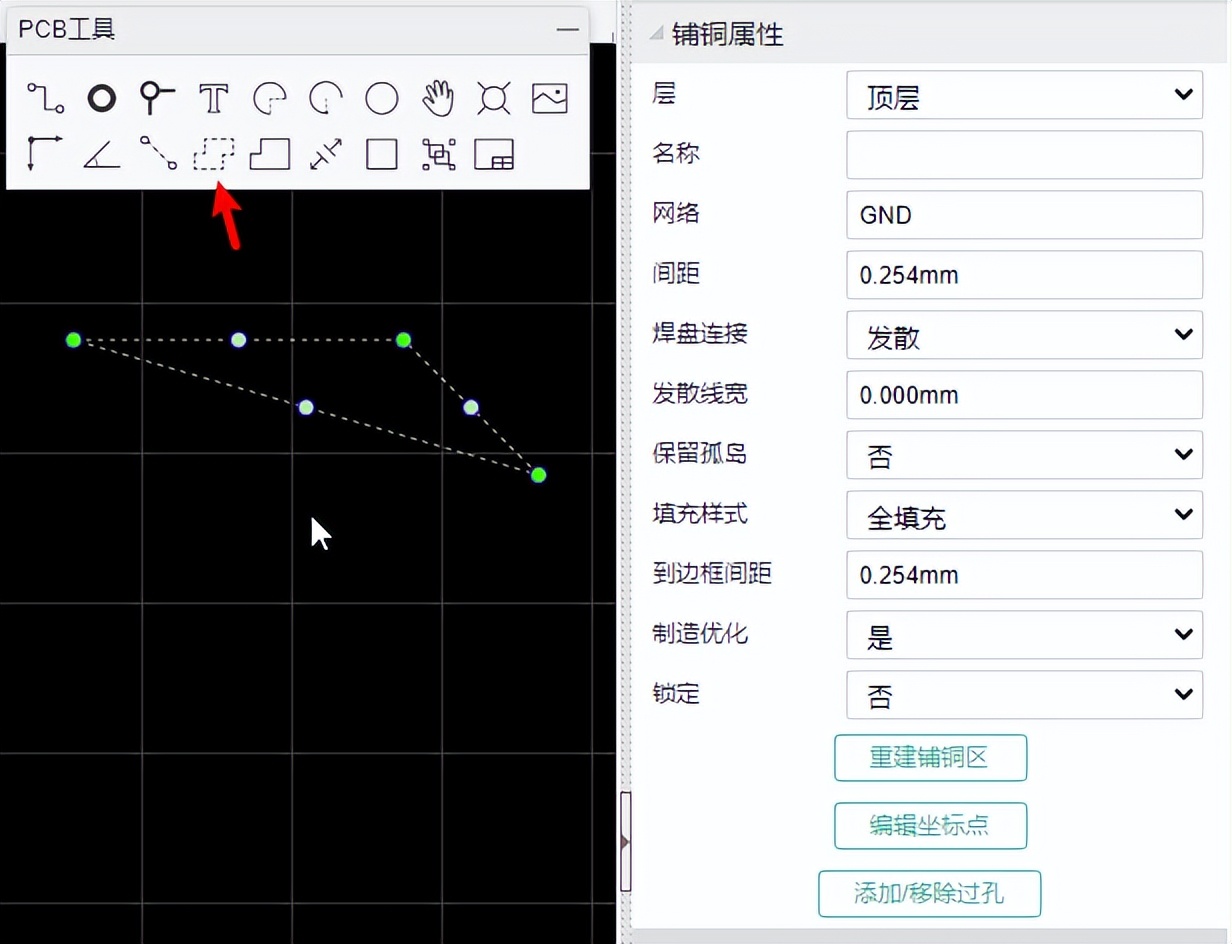Select the text tool

pyautogui.click(x=212, y=97)
